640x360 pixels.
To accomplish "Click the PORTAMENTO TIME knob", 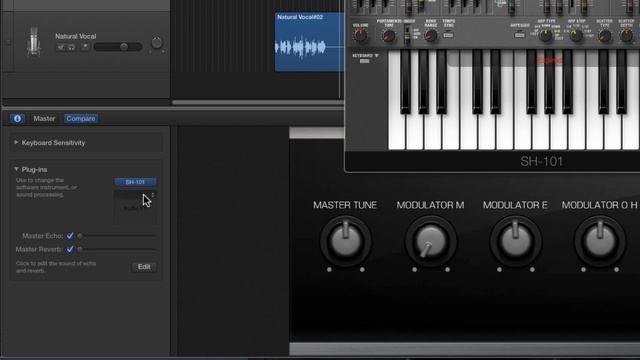I will [x=389, y=36].
